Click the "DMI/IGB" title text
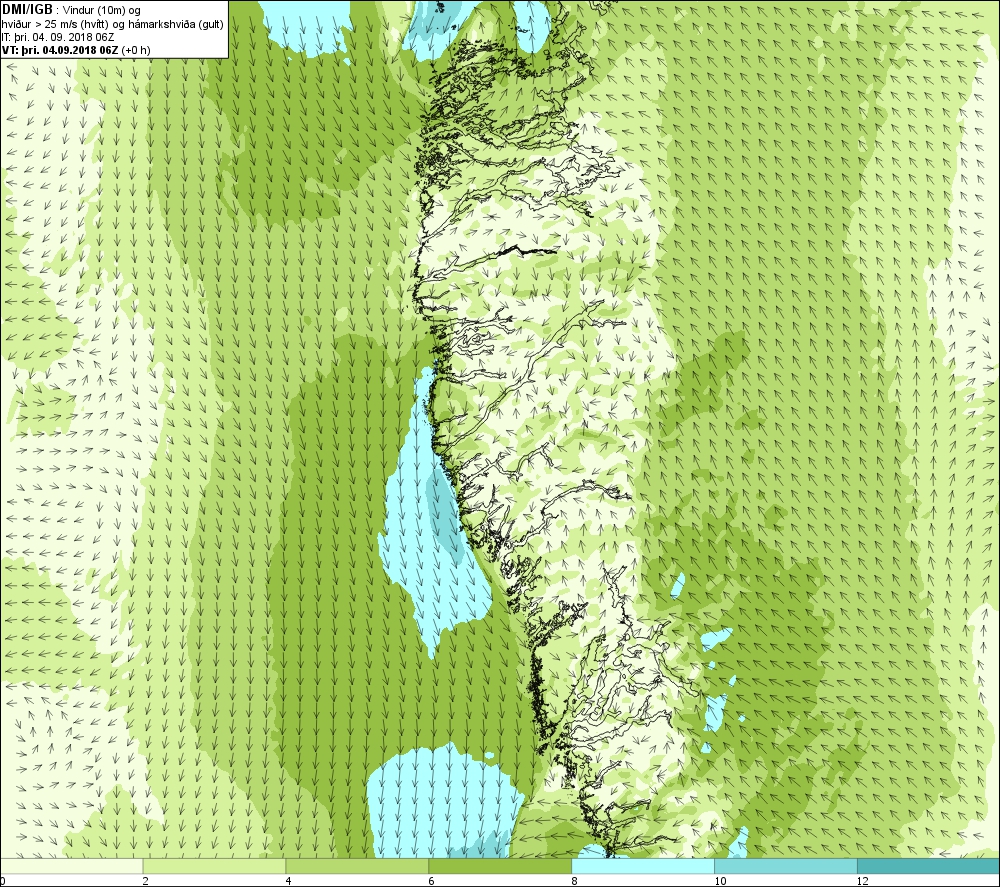 tap(27, 10)
